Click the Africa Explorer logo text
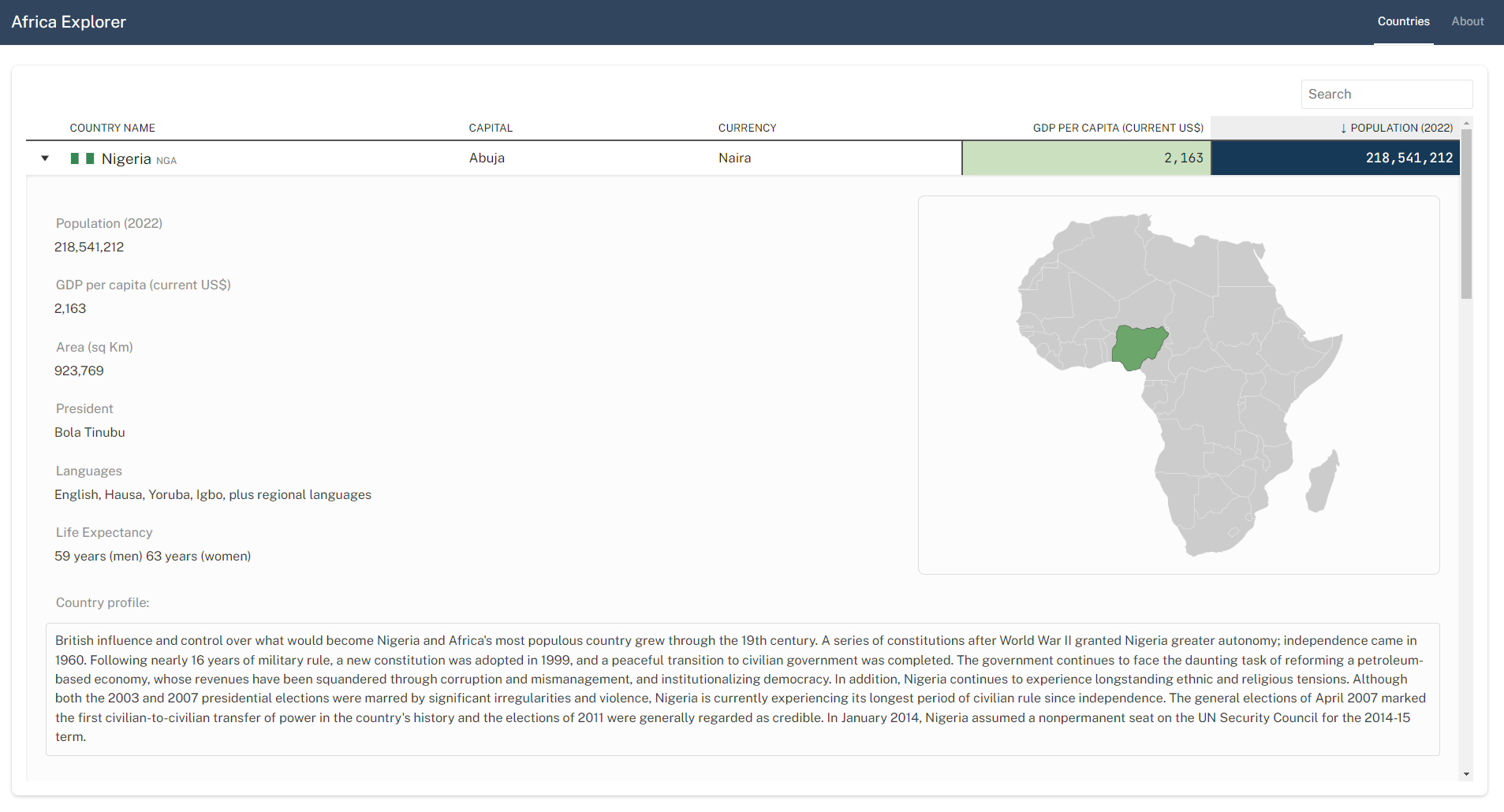Viewport: 1504px width, 812px height. [x=69, y=22]
